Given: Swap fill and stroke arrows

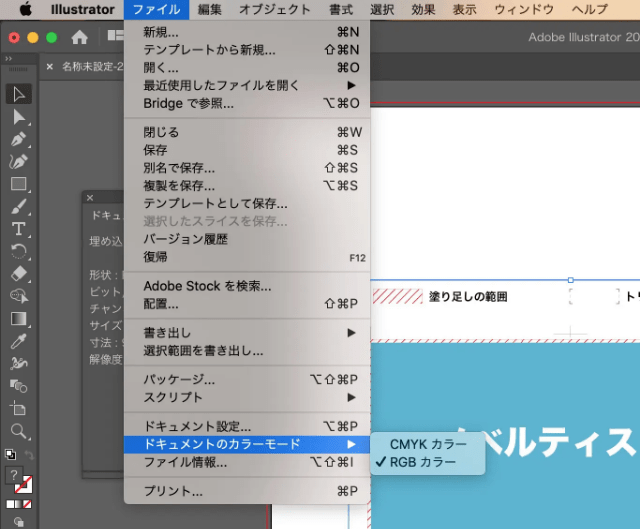Looking at the screenshot, I should click(28, 454).
